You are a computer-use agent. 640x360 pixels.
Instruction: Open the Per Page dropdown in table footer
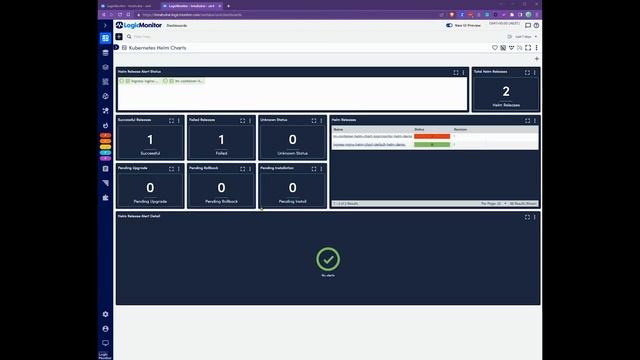pos(493,203)
